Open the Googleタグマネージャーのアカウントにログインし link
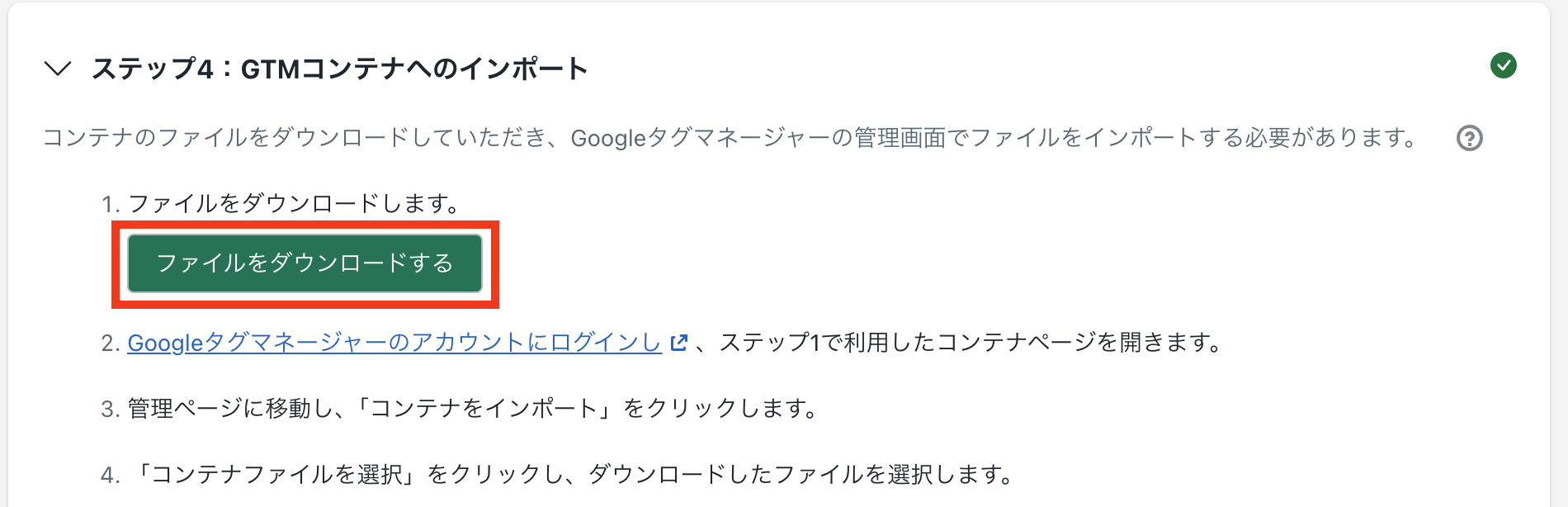Viewport: 1568px width, 507px height. [x=394, y=343]
